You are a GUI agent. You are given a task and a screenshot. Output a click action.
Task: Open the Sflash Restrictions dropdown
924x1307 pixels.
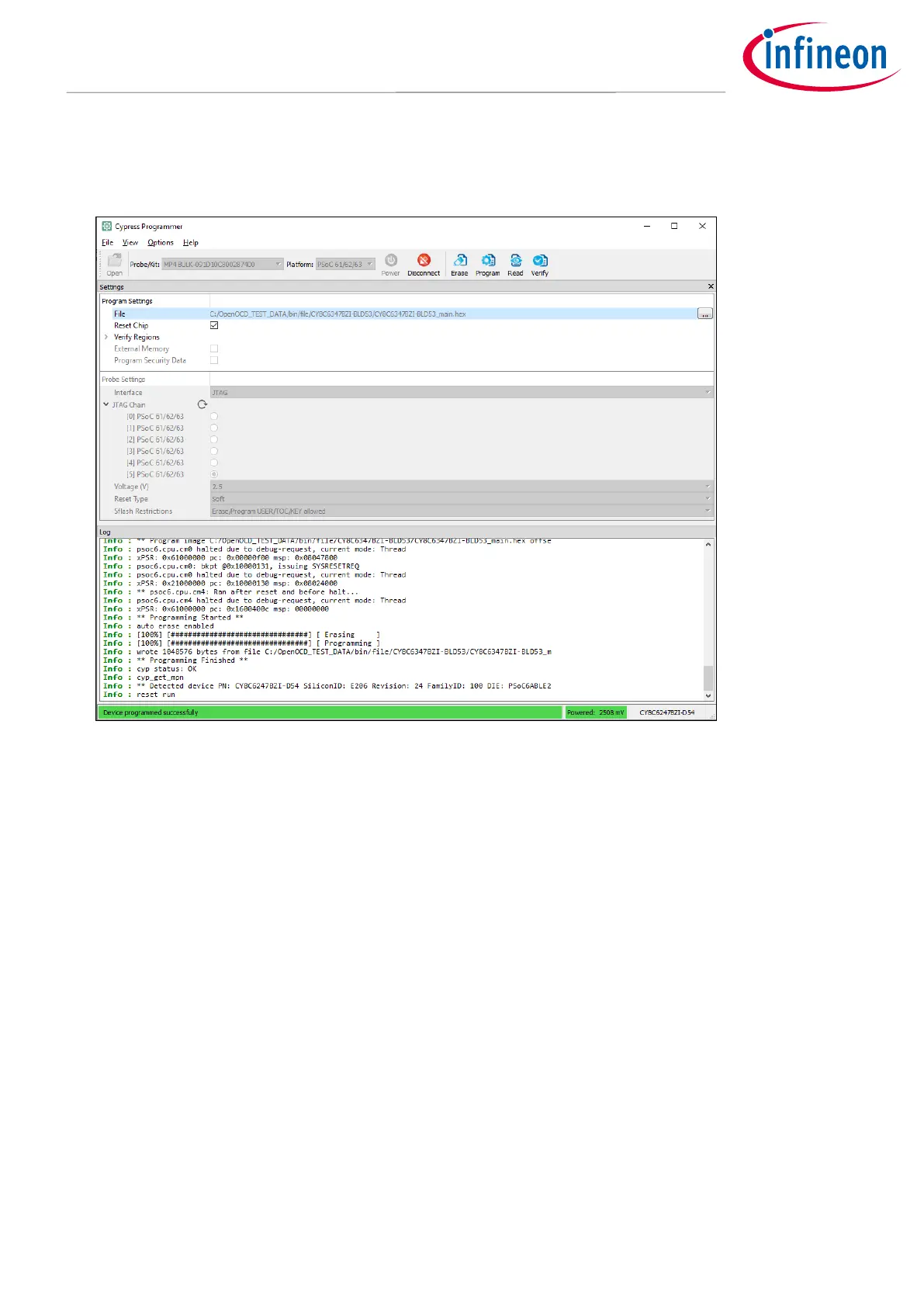click(461, 511)
